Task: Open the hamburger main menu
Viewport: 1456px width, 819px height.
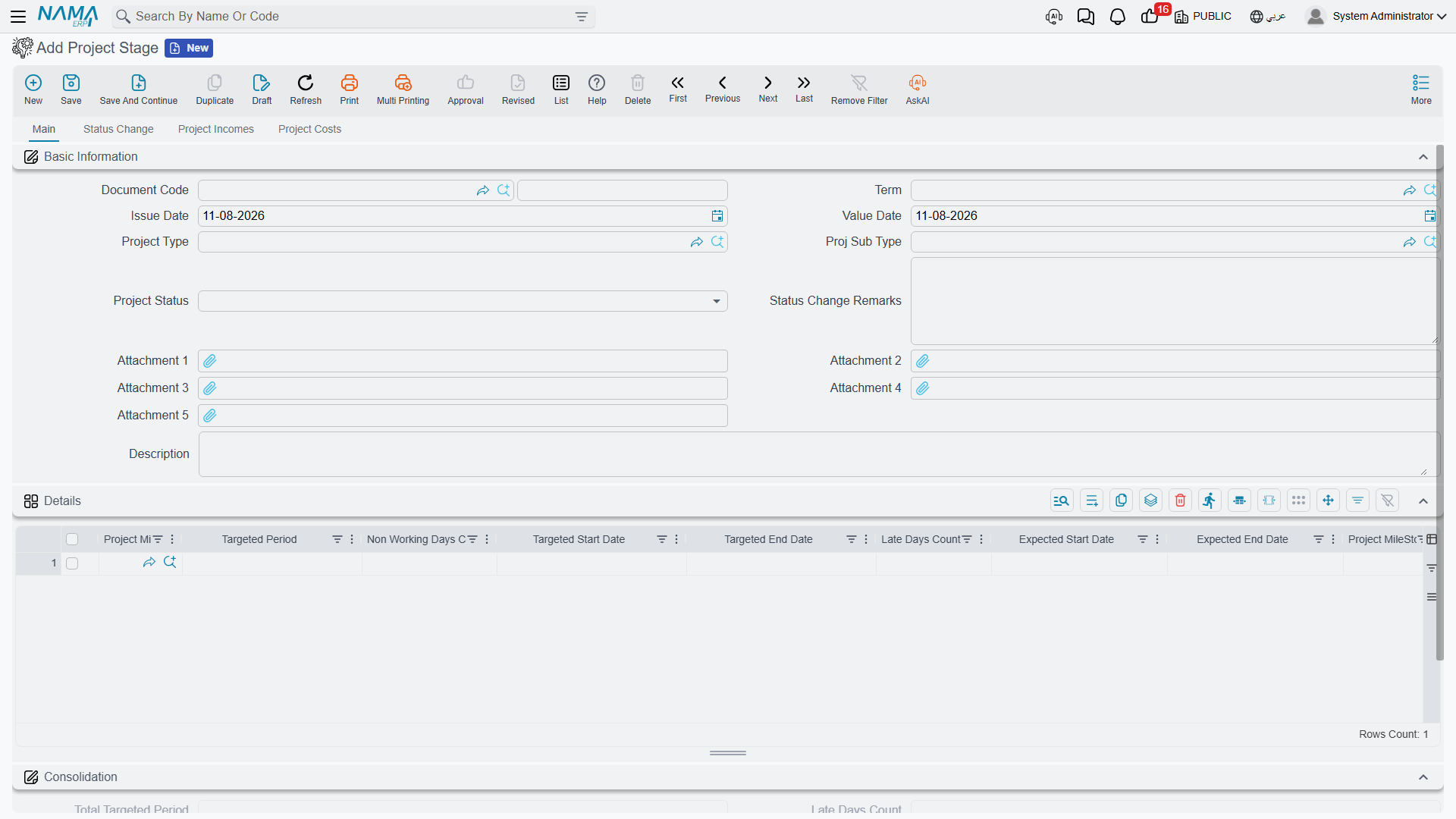Action: pyautogui.click(x=18, y=16)
